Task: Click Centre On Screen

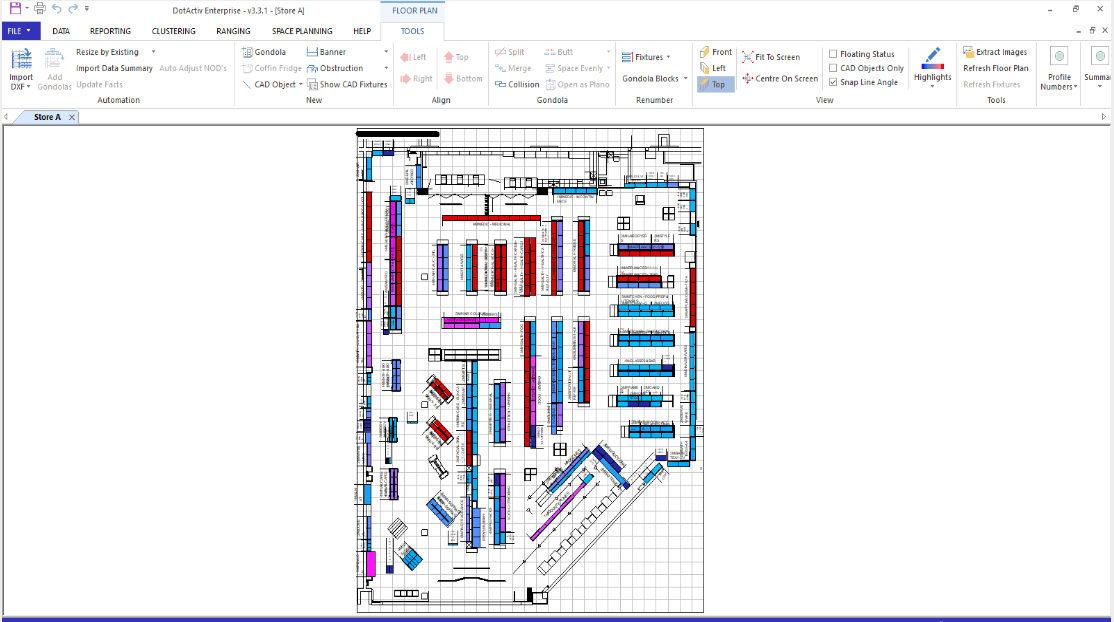Action: pos(780,79)
